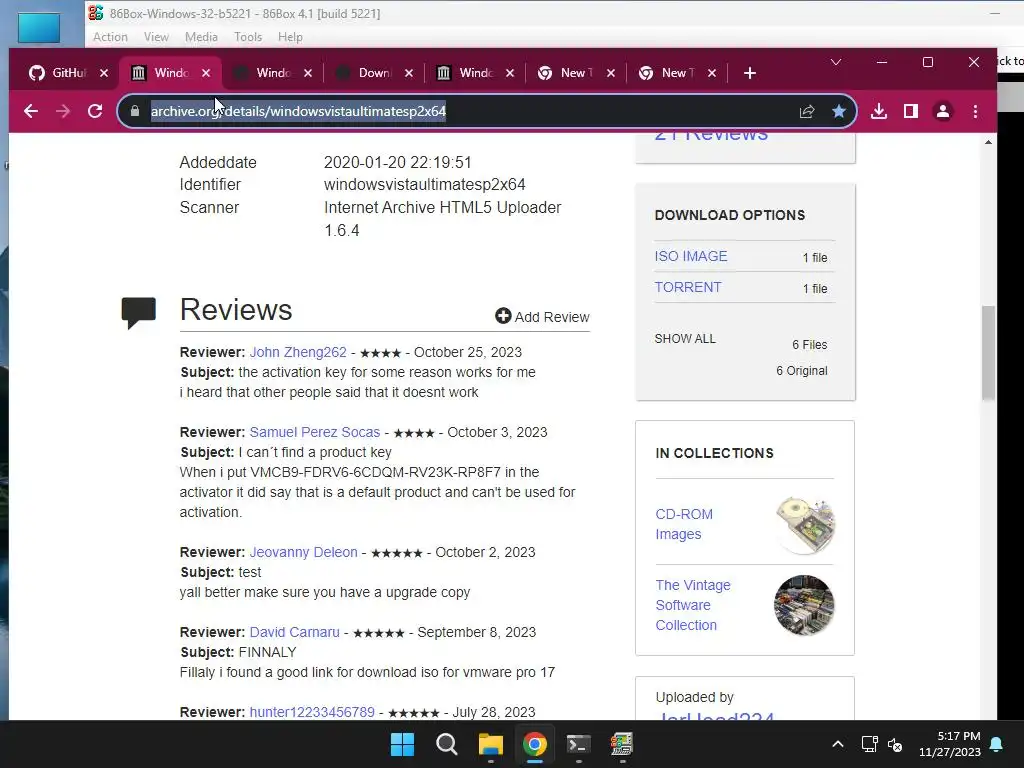Screen dimensions: 1024x768
Task: Close the Down tab
Action: pos(409,73)
